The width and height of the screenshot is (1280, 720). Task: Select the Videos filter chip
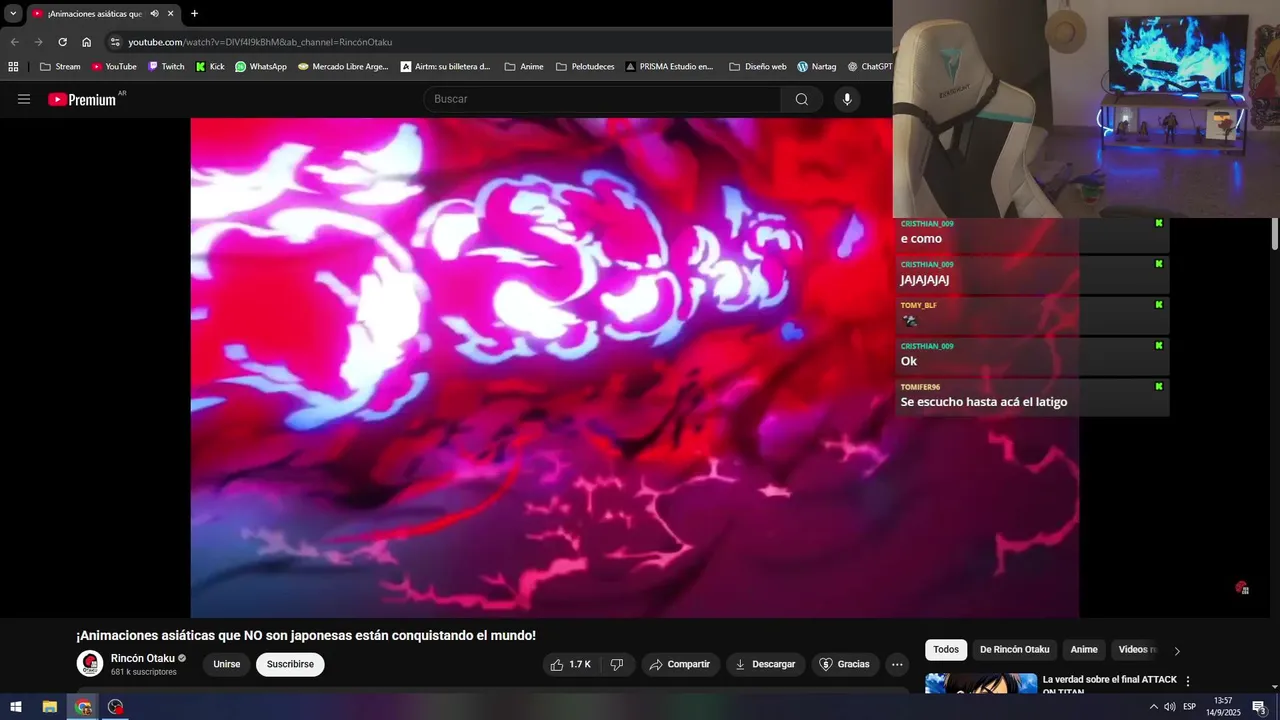pyautogui.click(x=1134, y=650)
